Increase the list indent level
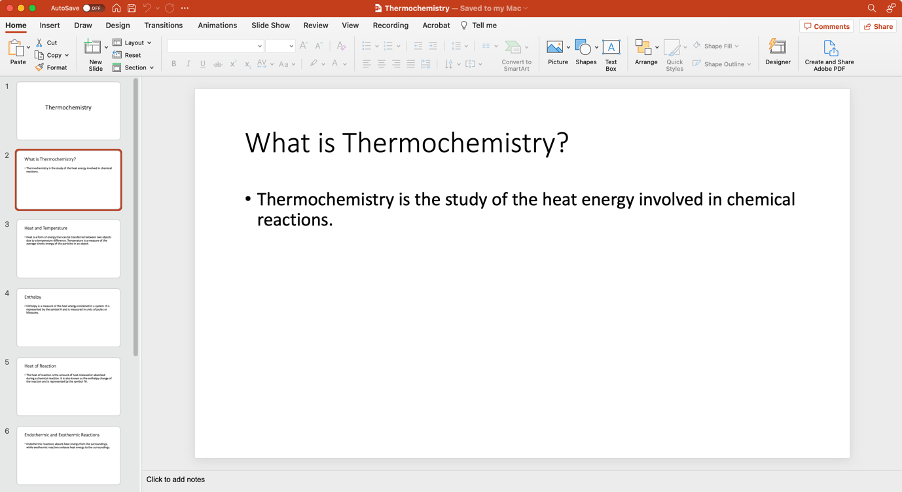 click(x=433, y=46)
